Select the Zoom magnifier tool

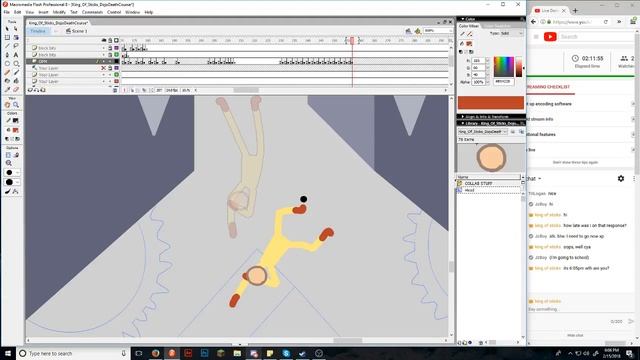(x=16, y=105)
